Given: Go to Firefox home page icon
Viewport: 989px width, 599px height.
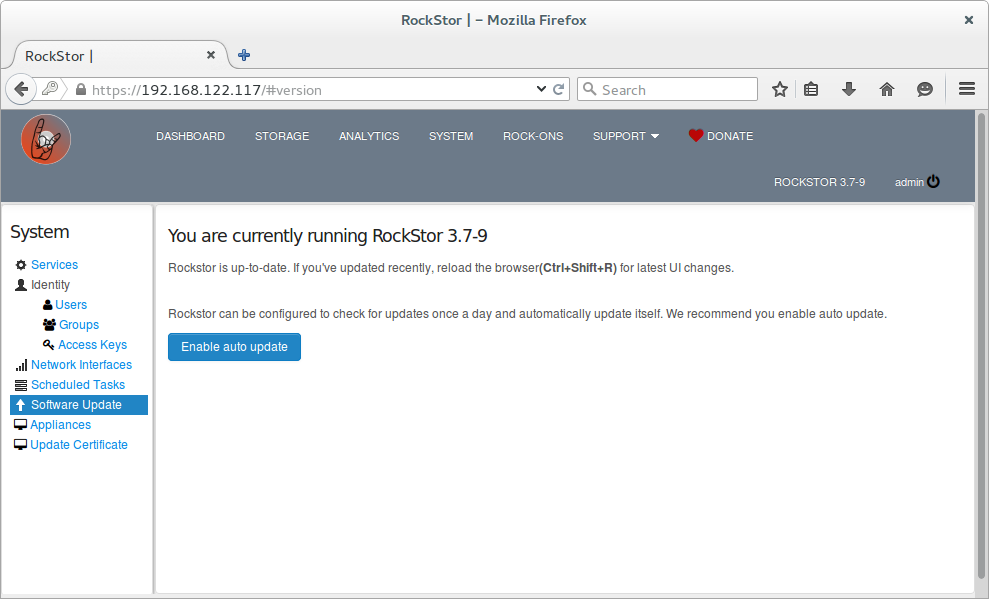Looking at the screenshot, I should [887, 90].
